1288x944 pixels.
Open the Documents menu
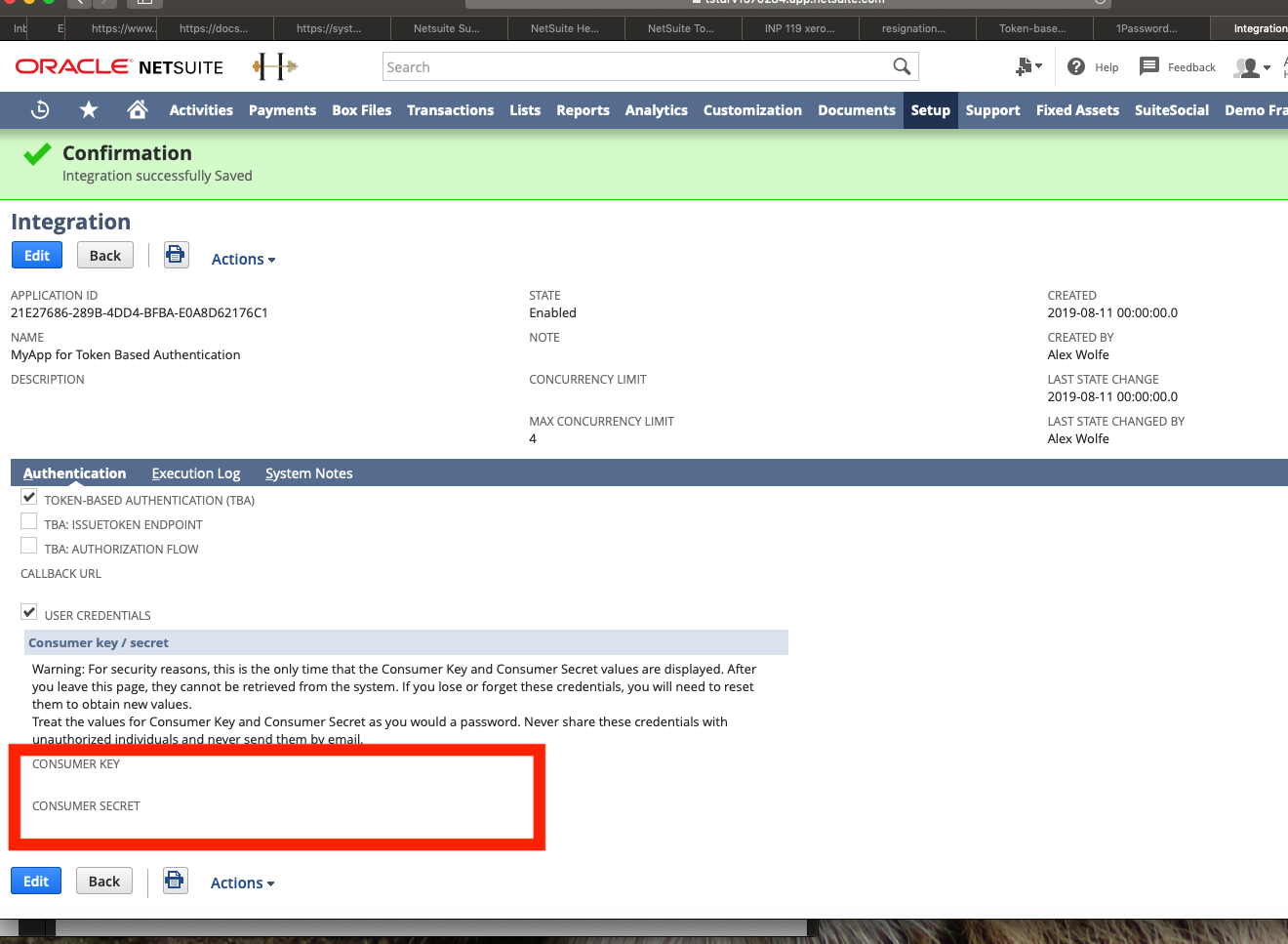click(x=856, y=110)
